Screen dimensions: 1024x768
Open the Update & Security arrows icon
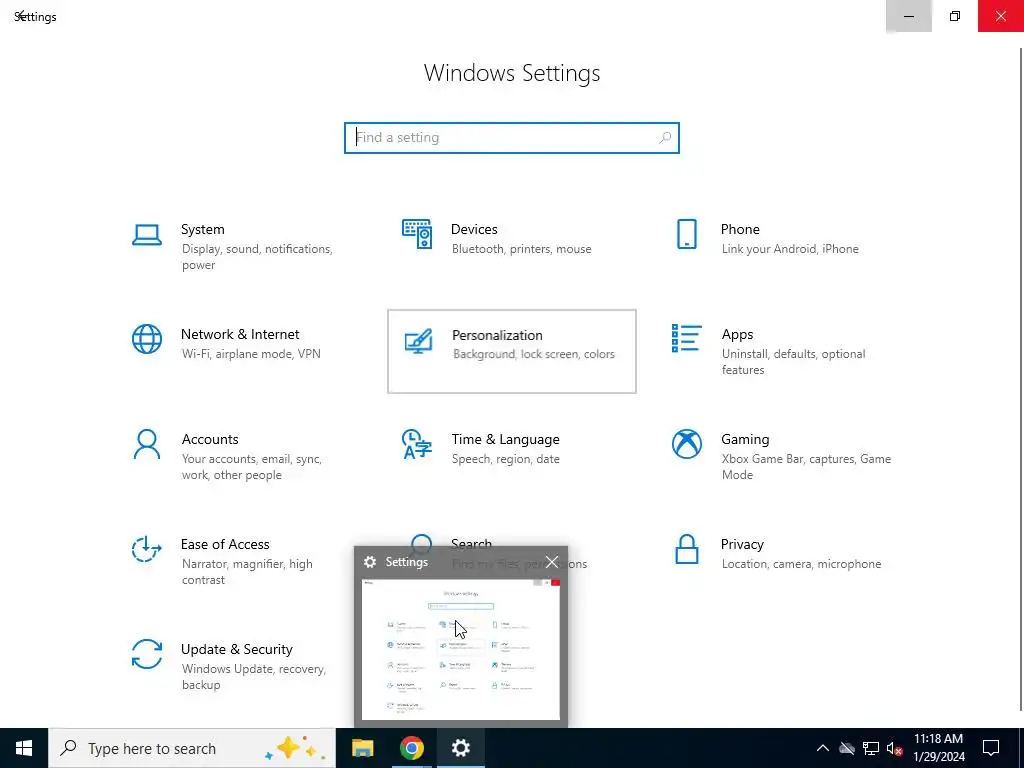[x=146, y=654]
